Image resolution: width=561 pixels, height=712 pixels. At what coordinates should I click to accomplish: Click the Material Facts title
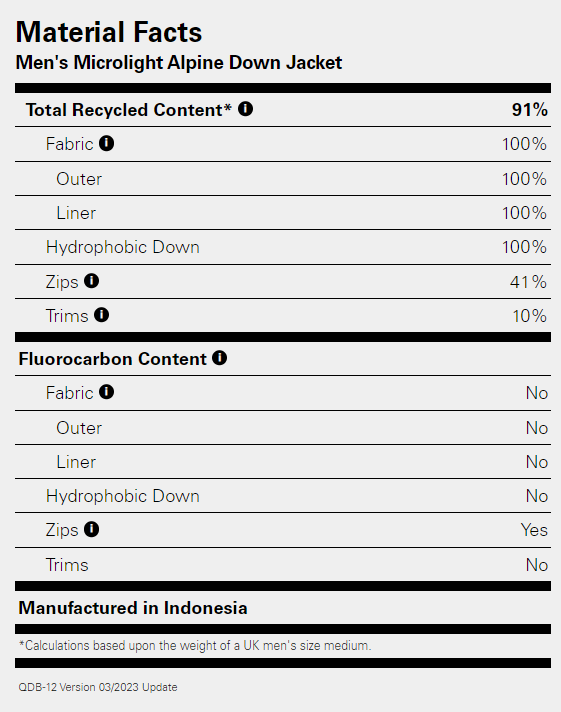[109, 32]
